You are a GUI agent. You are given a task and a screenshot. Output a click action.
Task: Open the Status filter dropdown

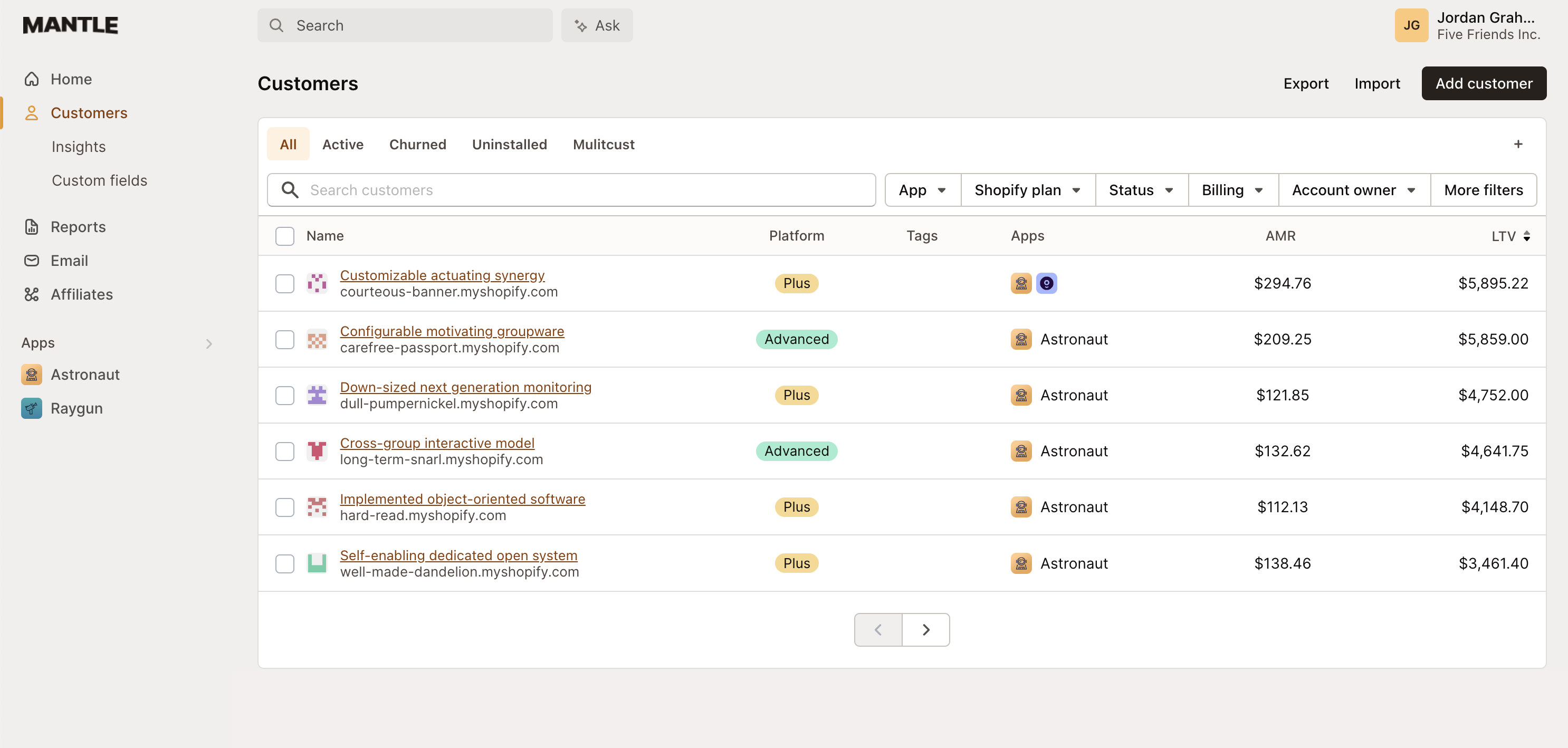point(1141,190)
